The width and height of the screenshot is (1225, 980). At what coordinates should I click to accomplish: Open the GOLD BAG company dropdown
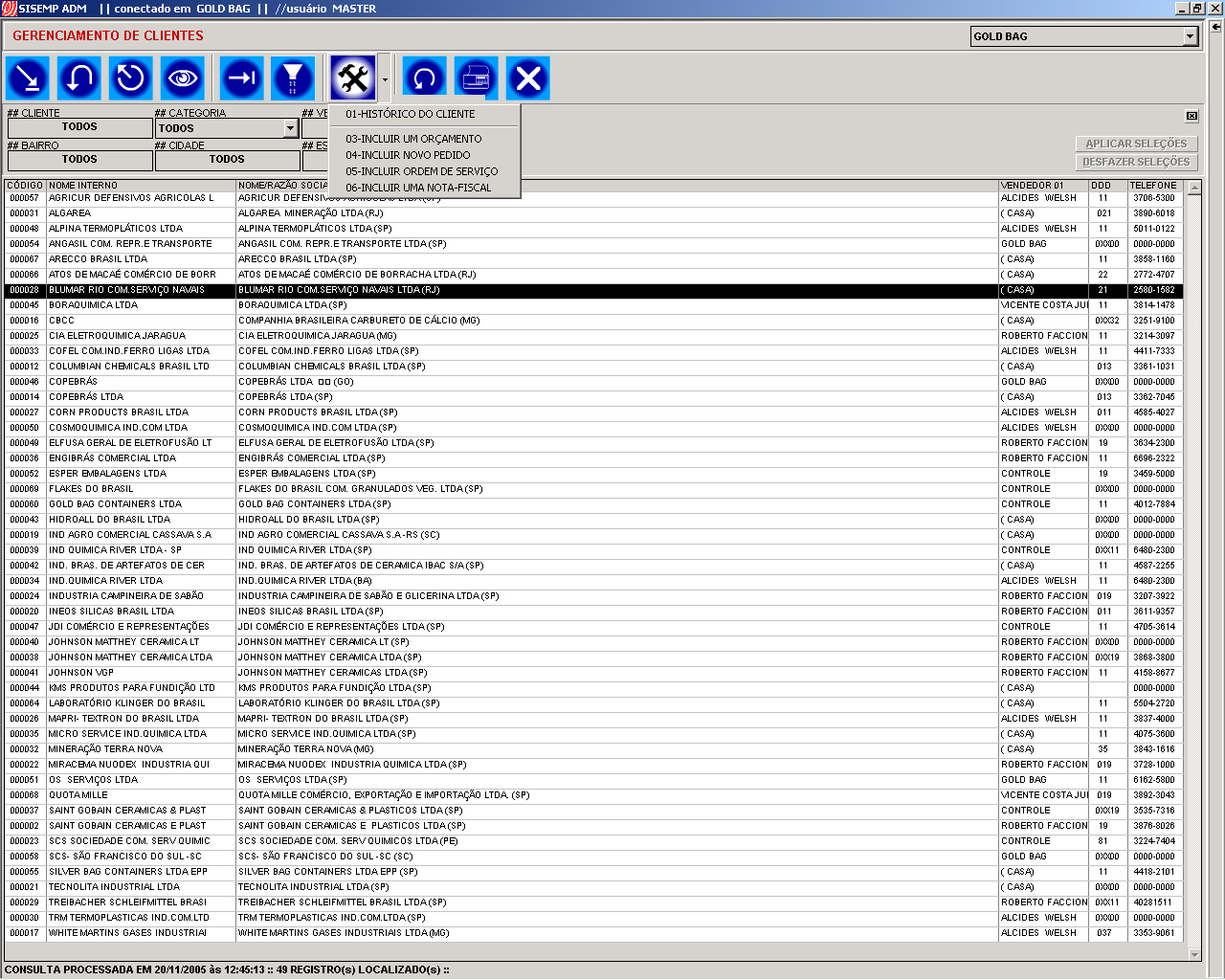tap(1190, 36)
